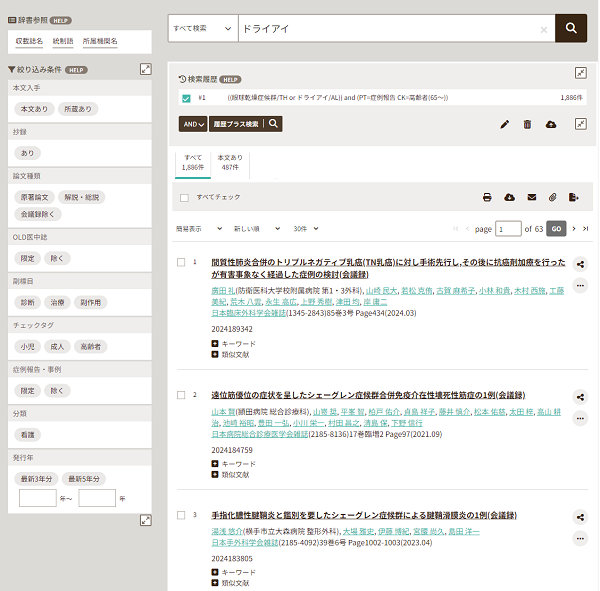Click the expand icon below the 発行年 section

tap(145, 520)
